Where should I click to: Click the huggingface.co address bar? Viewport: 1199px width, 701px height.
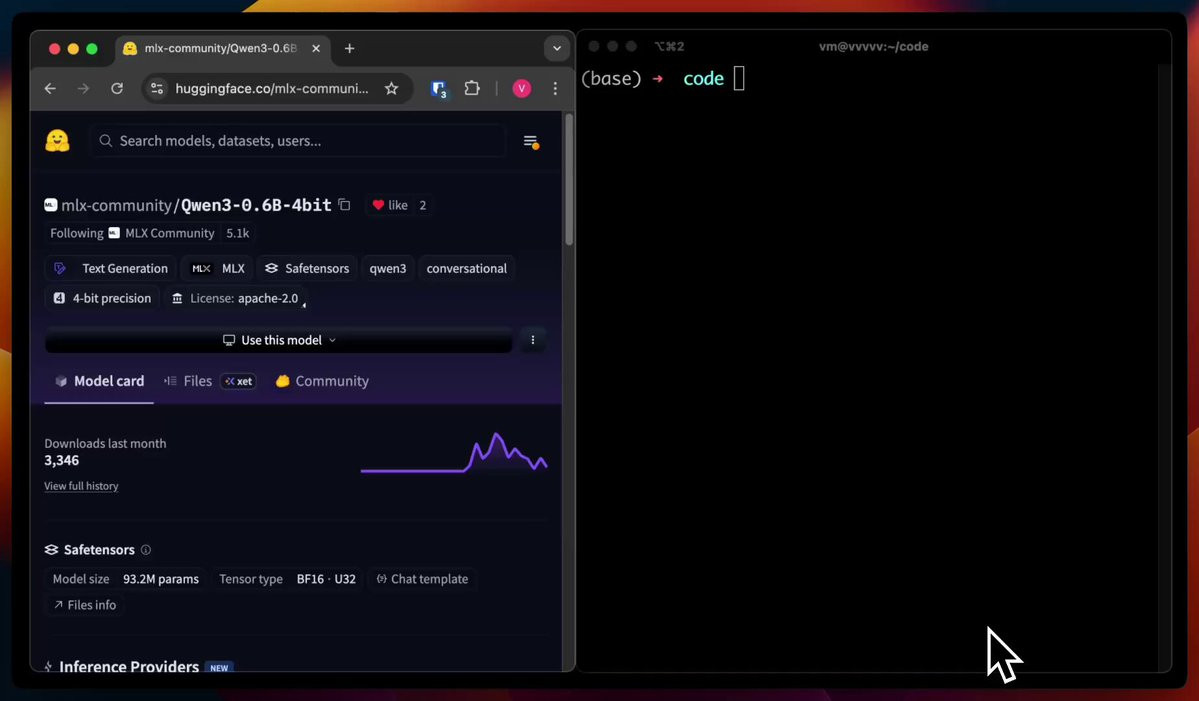click(x=271, y=89)
